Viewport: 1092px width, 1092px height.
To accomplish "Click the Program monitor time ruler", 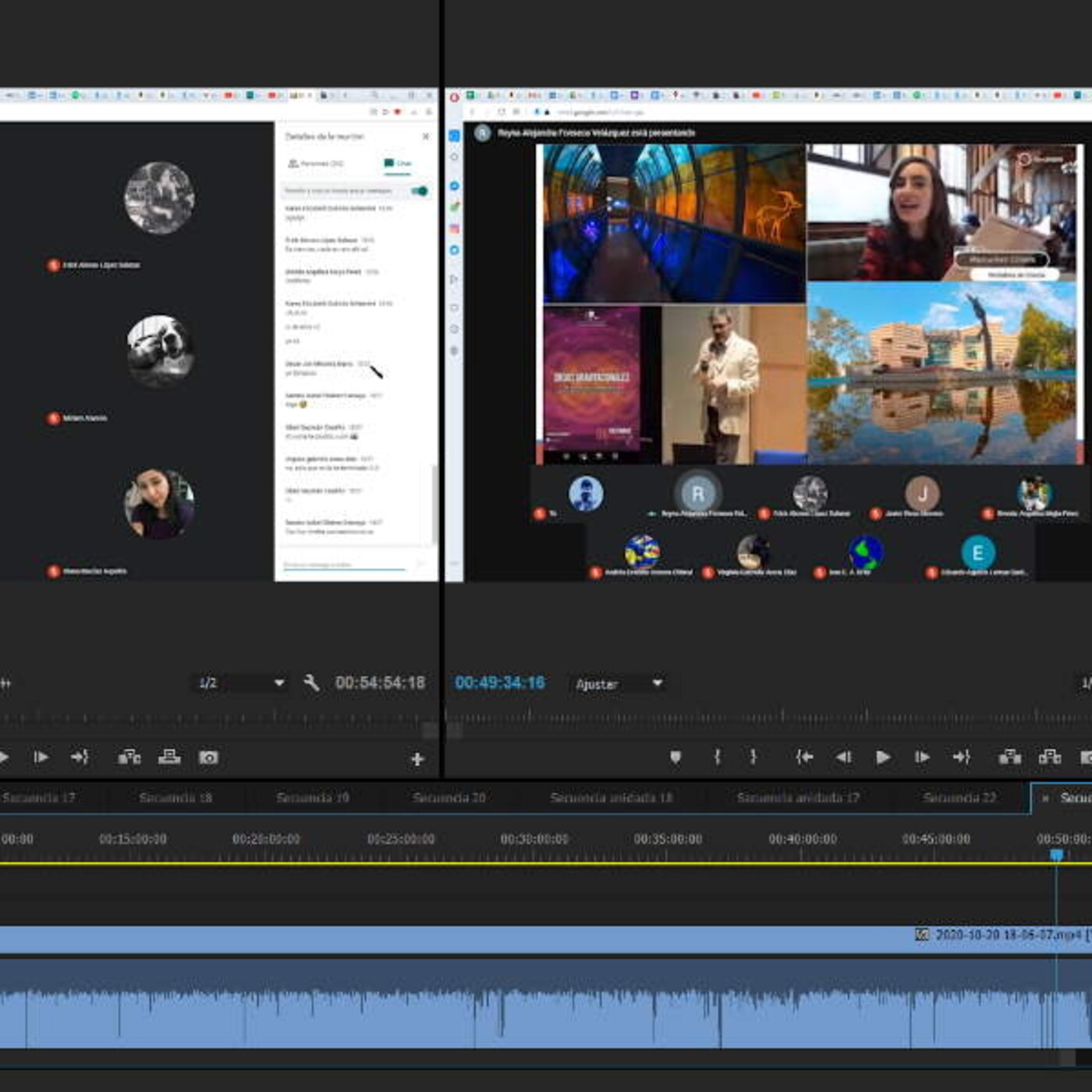I will point(768,714).
